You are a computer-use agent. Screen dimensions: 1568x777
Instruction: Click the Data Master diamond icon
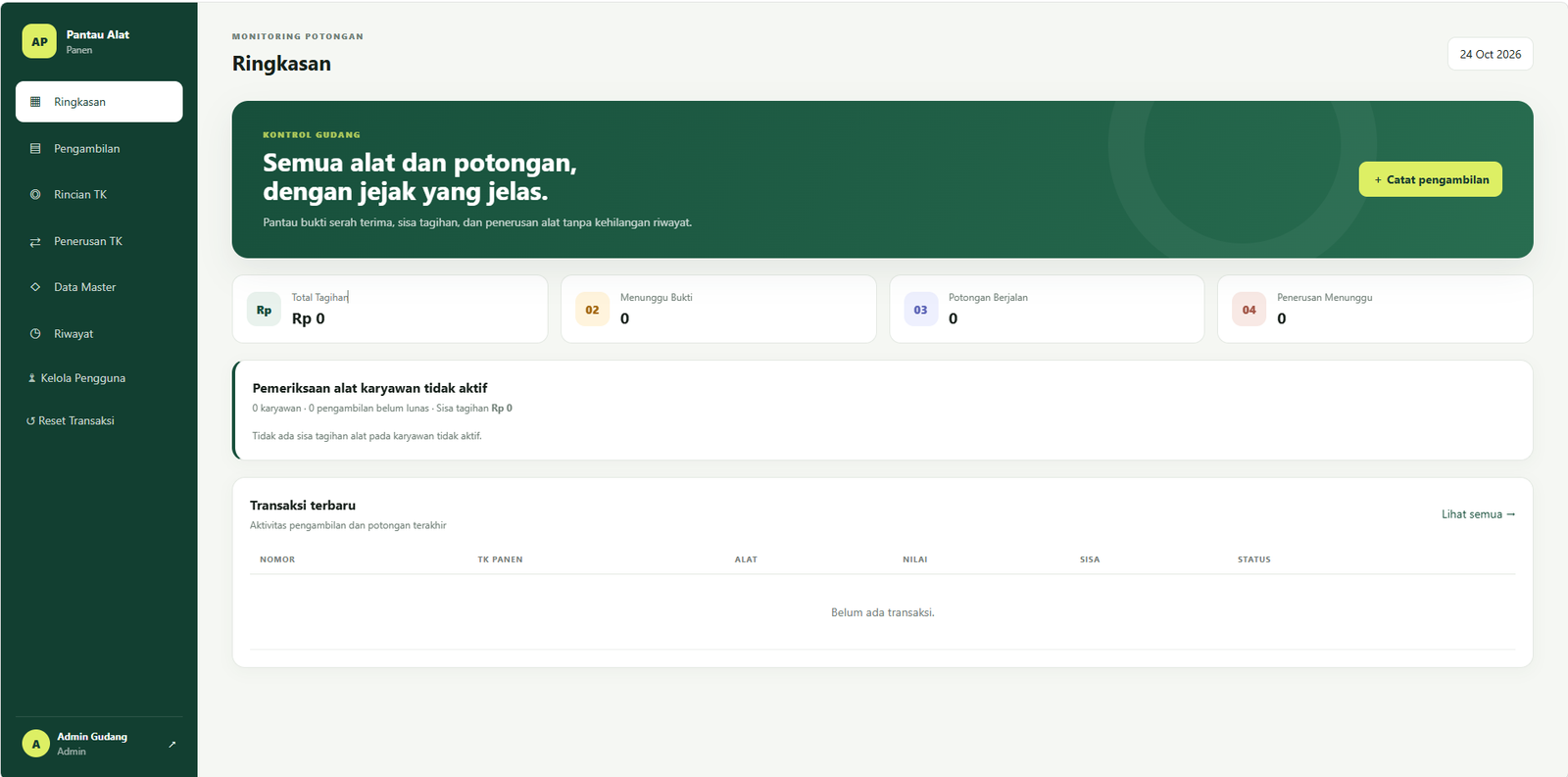click(35, 287)
